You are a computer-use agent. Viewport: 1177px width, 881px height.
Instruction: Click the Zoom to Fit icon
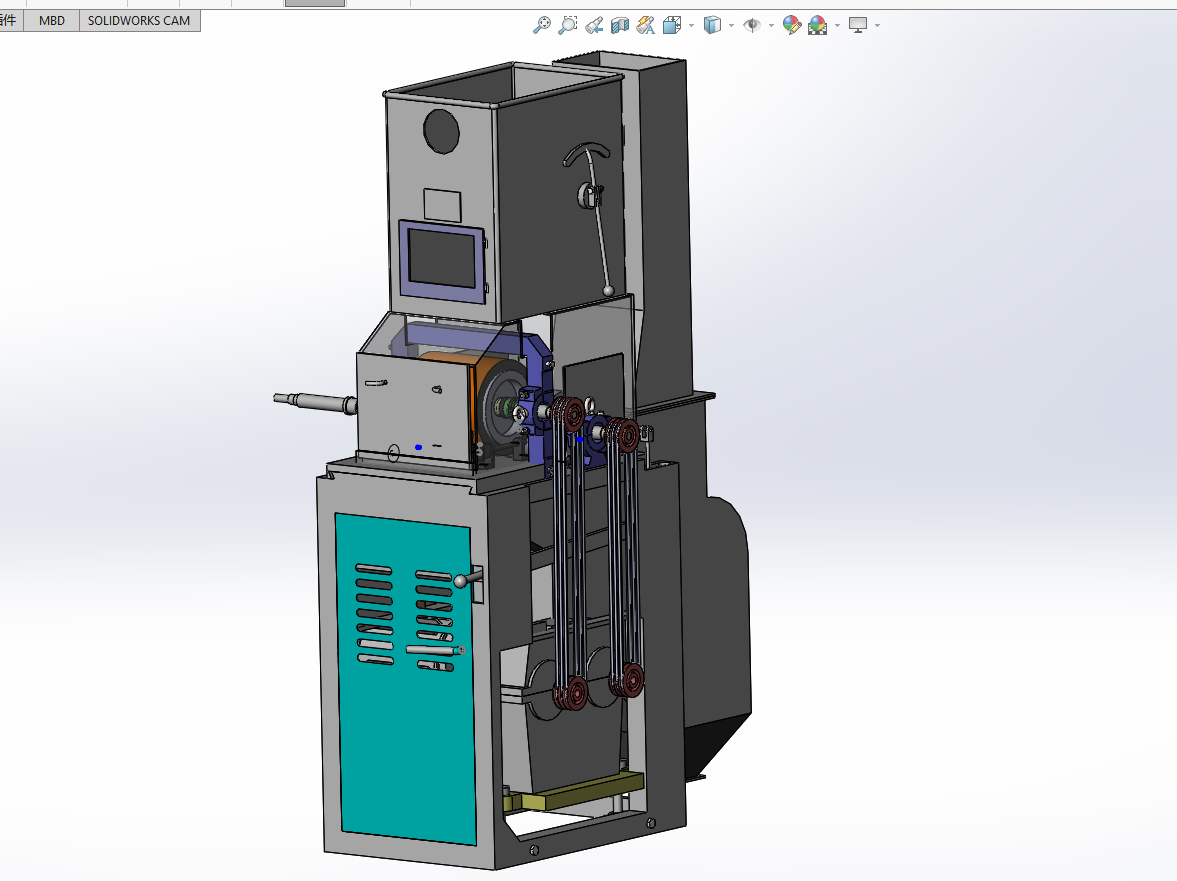(541, 26)
